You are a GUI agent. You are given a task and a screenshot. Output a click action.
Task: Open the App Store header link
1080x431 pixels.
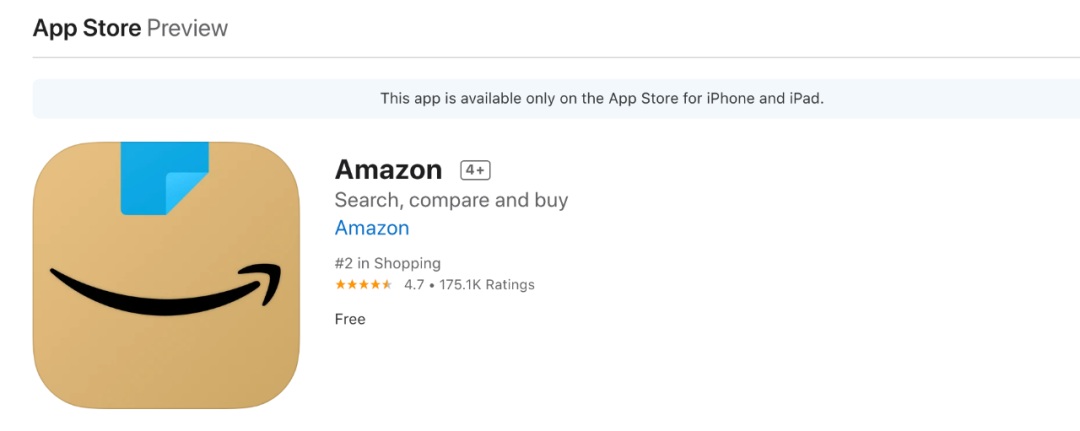(x=87, y=28)
